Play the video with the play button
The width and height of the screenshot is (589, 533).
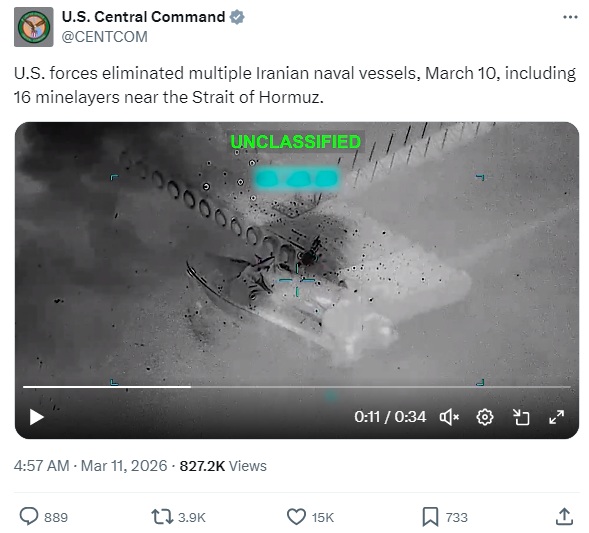[36, 417]
